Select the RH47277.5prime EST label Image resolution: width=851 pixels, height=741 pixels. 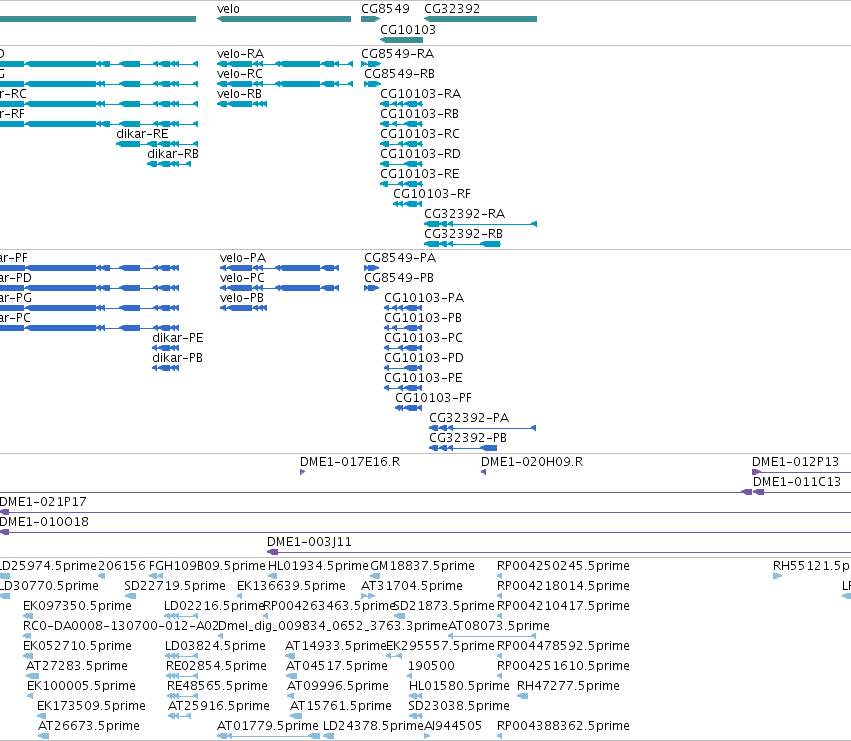pyautogui.click(x=568, y=687)
